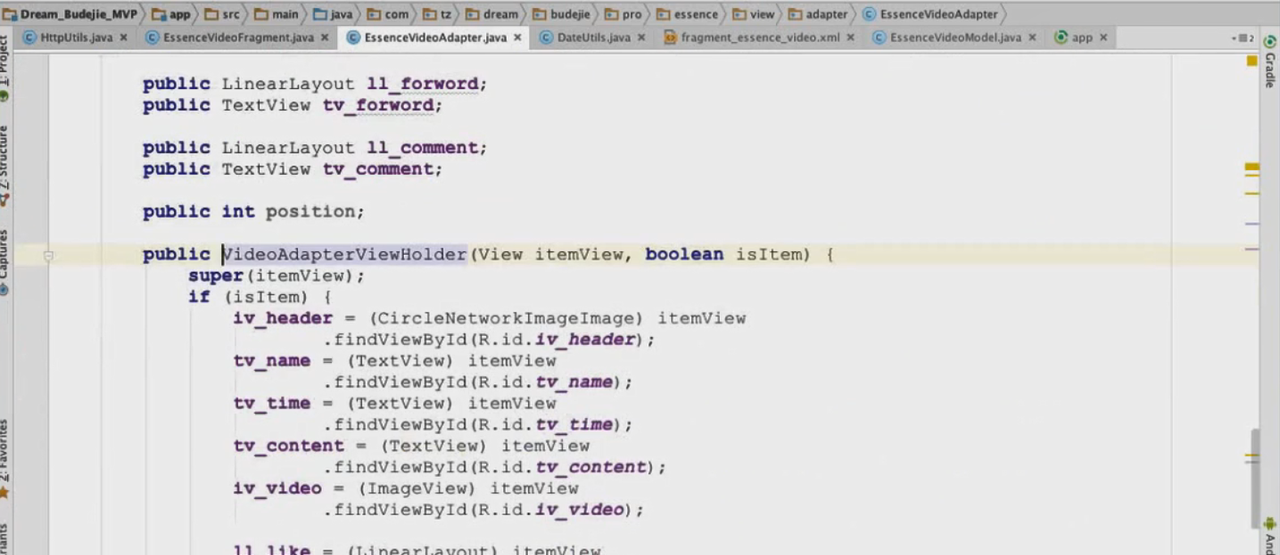Screen dimensions: 1280x555
Task: Click the EssenceVideoAdapter class breadcrumb
Action: point(930,14)
